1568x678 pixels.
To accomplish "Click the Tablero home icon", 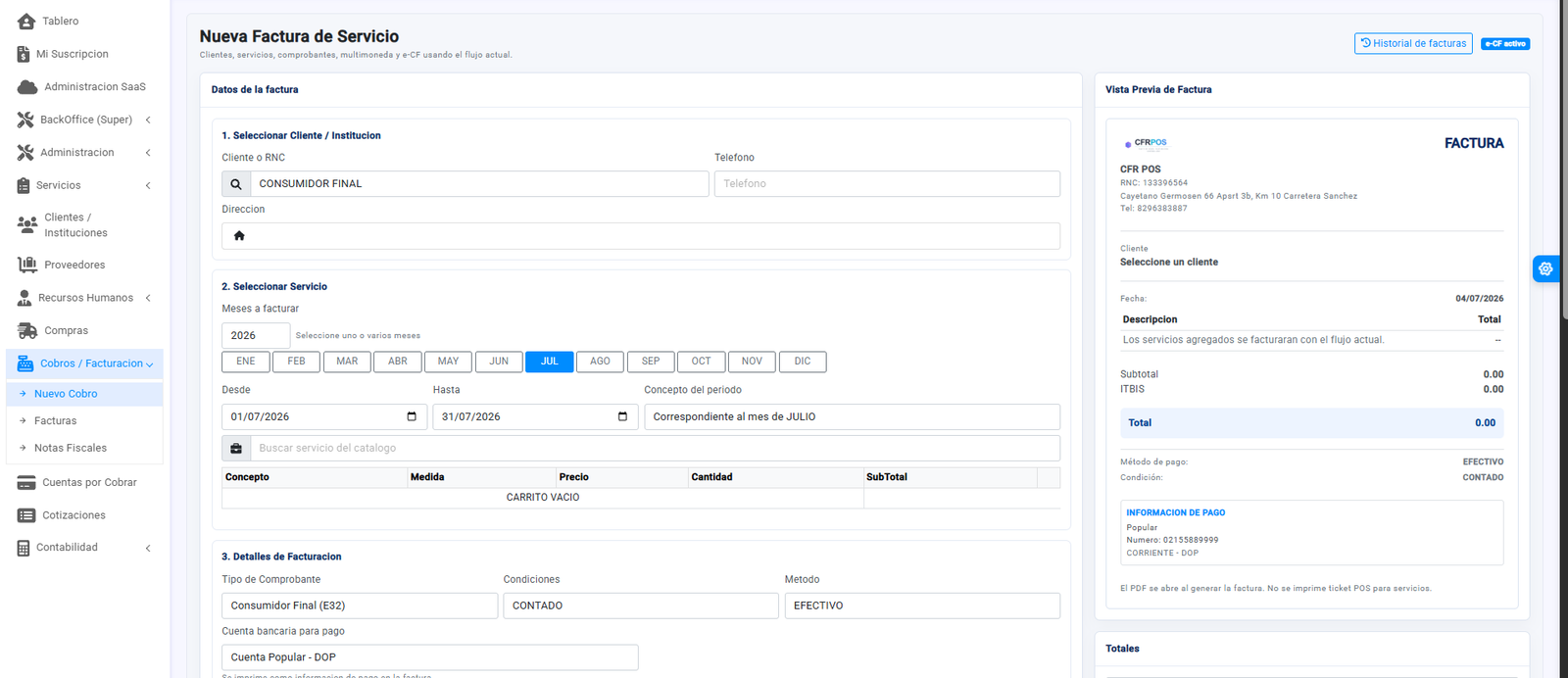I will [26, 21].
